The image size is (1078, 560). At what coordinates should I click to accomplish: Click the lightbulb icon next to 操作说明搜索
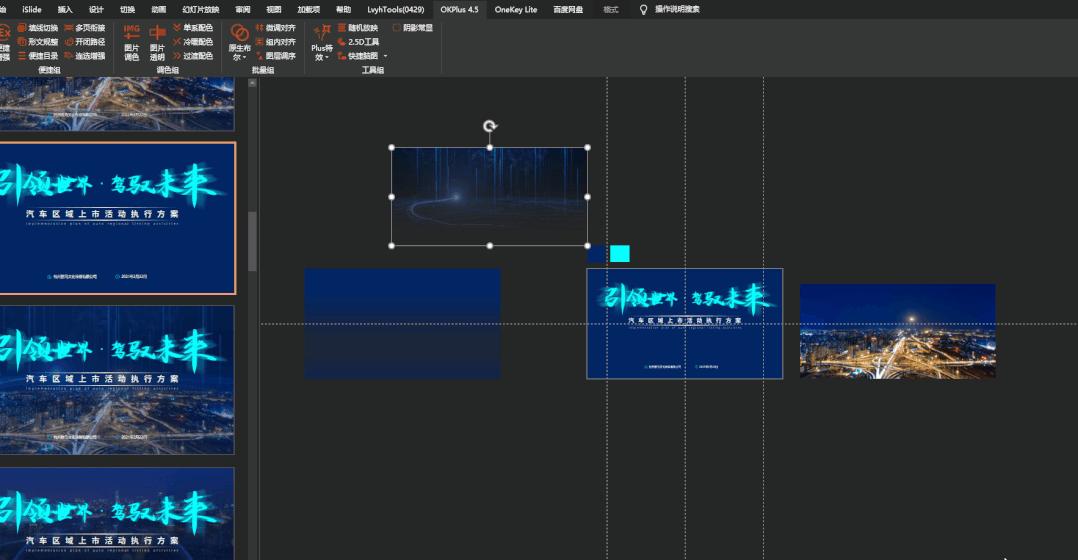[644, 10]
